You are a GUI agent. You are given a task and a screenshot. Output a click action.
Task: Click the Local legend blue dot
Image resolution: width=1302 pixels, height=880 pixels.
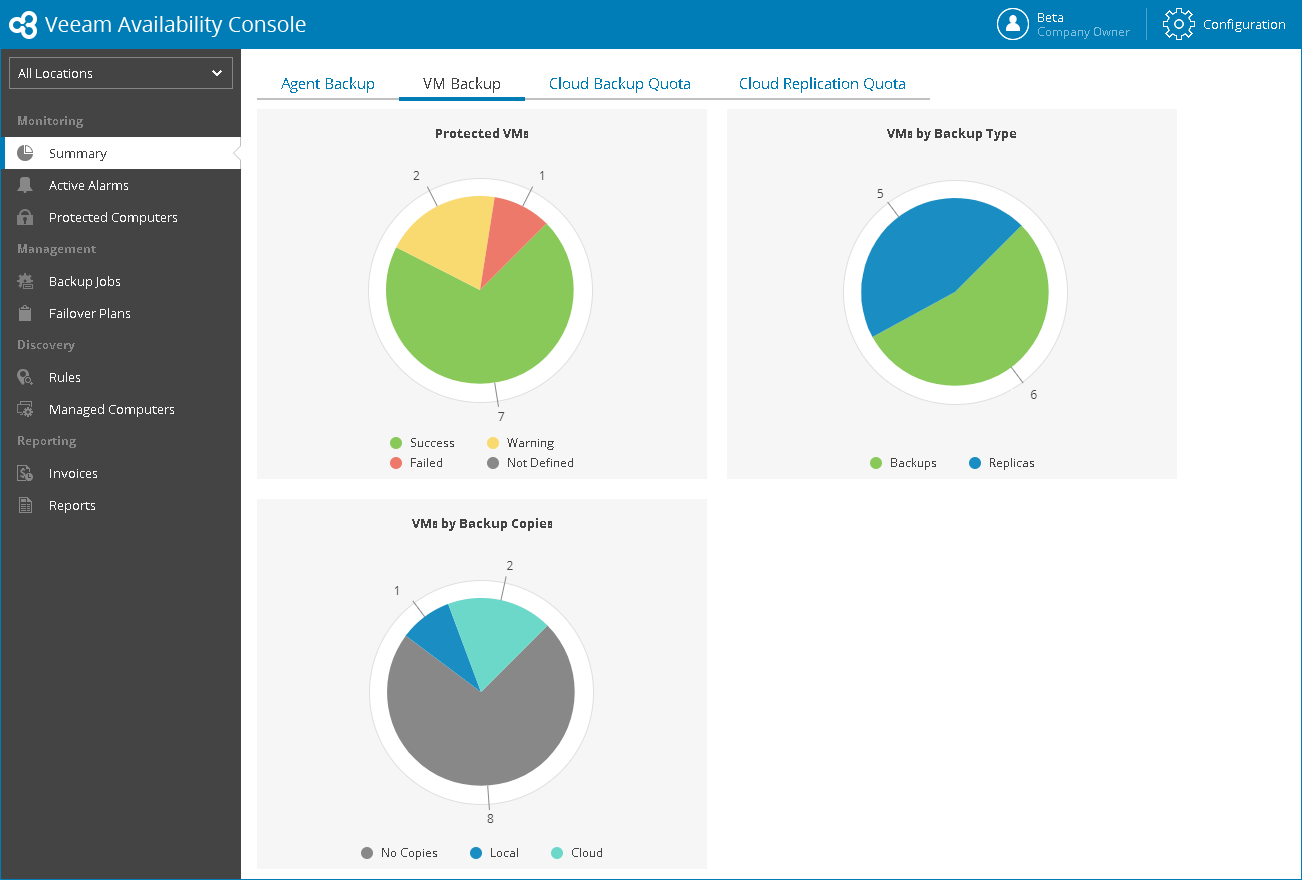point(476,853)
